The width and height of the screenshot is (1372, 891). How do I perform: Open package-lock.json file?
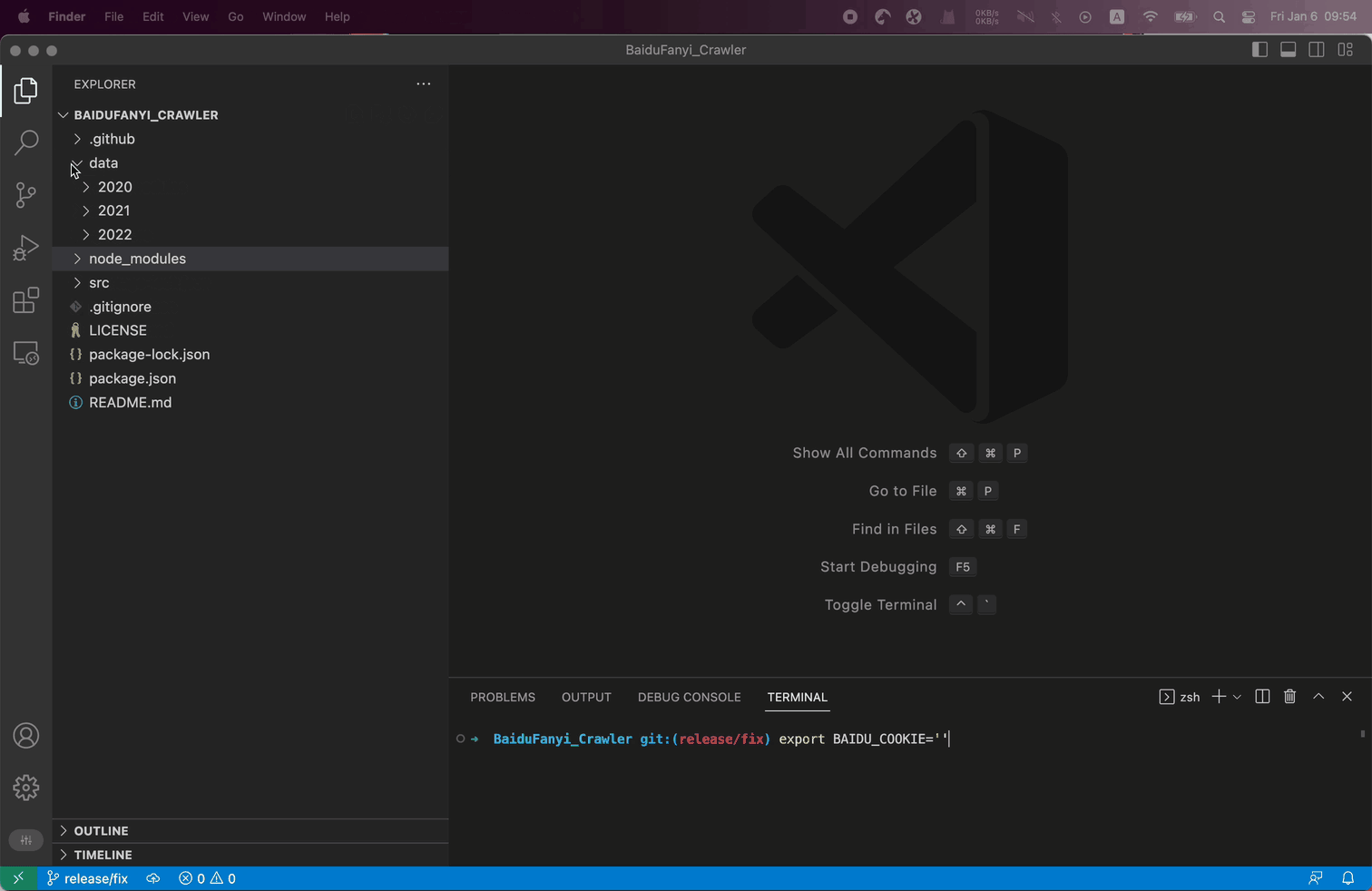click(250, 355)
